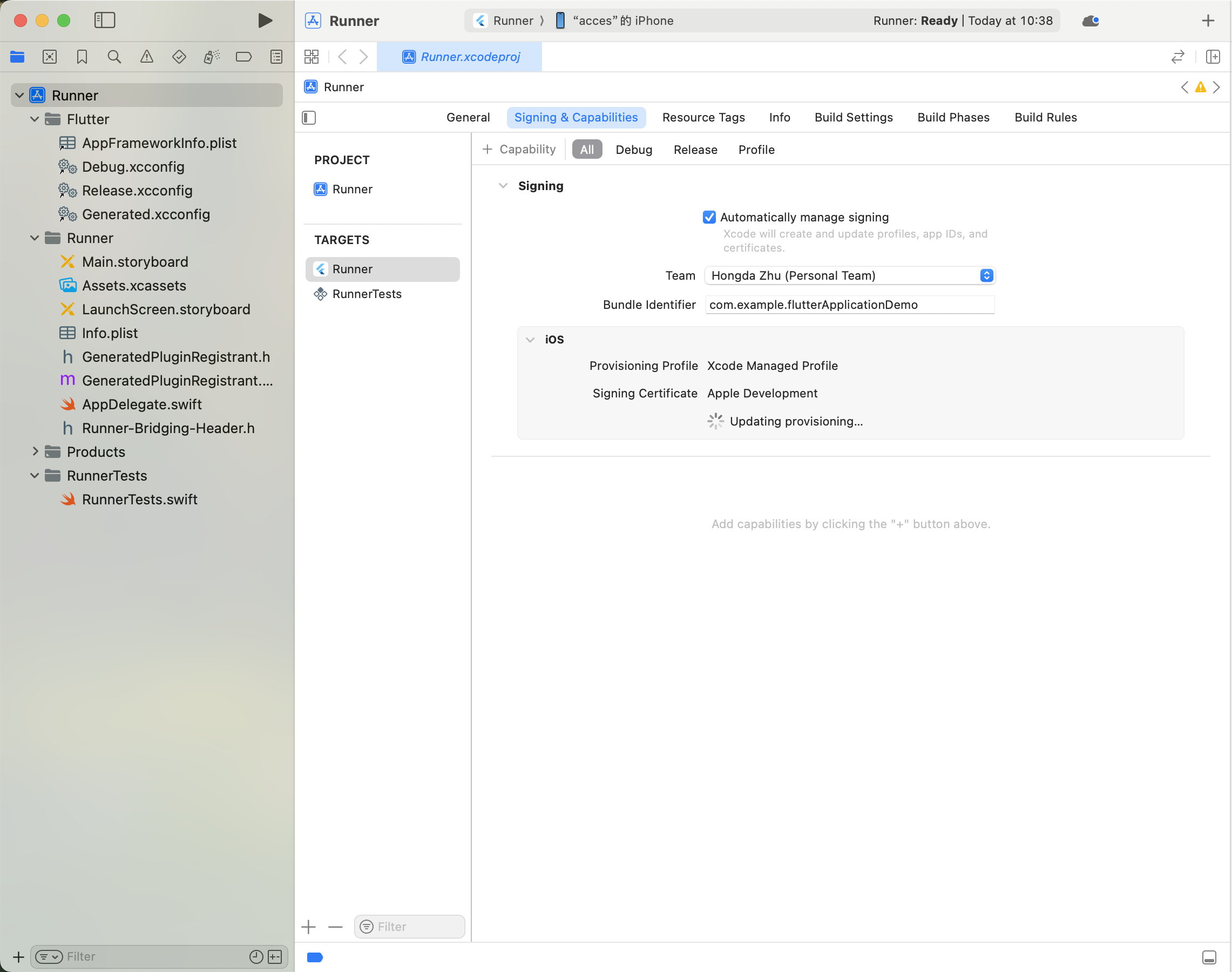The width and height of the screenshot is (1232, 972).
Task: Toggle the navigator sidebar visibility
Action: pos(105,21)
